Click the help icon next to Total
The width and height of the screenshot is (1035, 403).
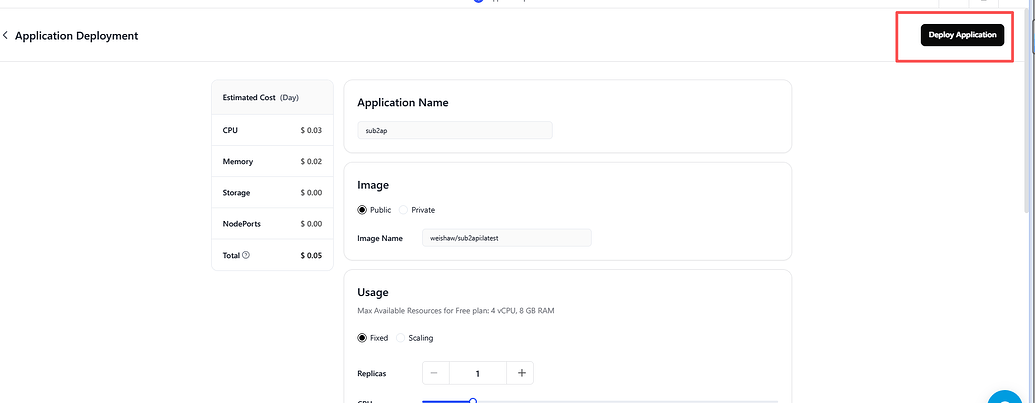click(x=246, y=255)
